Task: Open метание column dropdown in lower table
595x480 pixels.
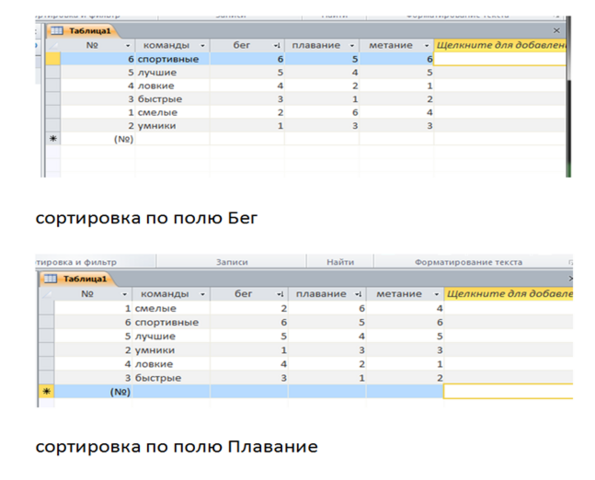Action: coord(436,294)
